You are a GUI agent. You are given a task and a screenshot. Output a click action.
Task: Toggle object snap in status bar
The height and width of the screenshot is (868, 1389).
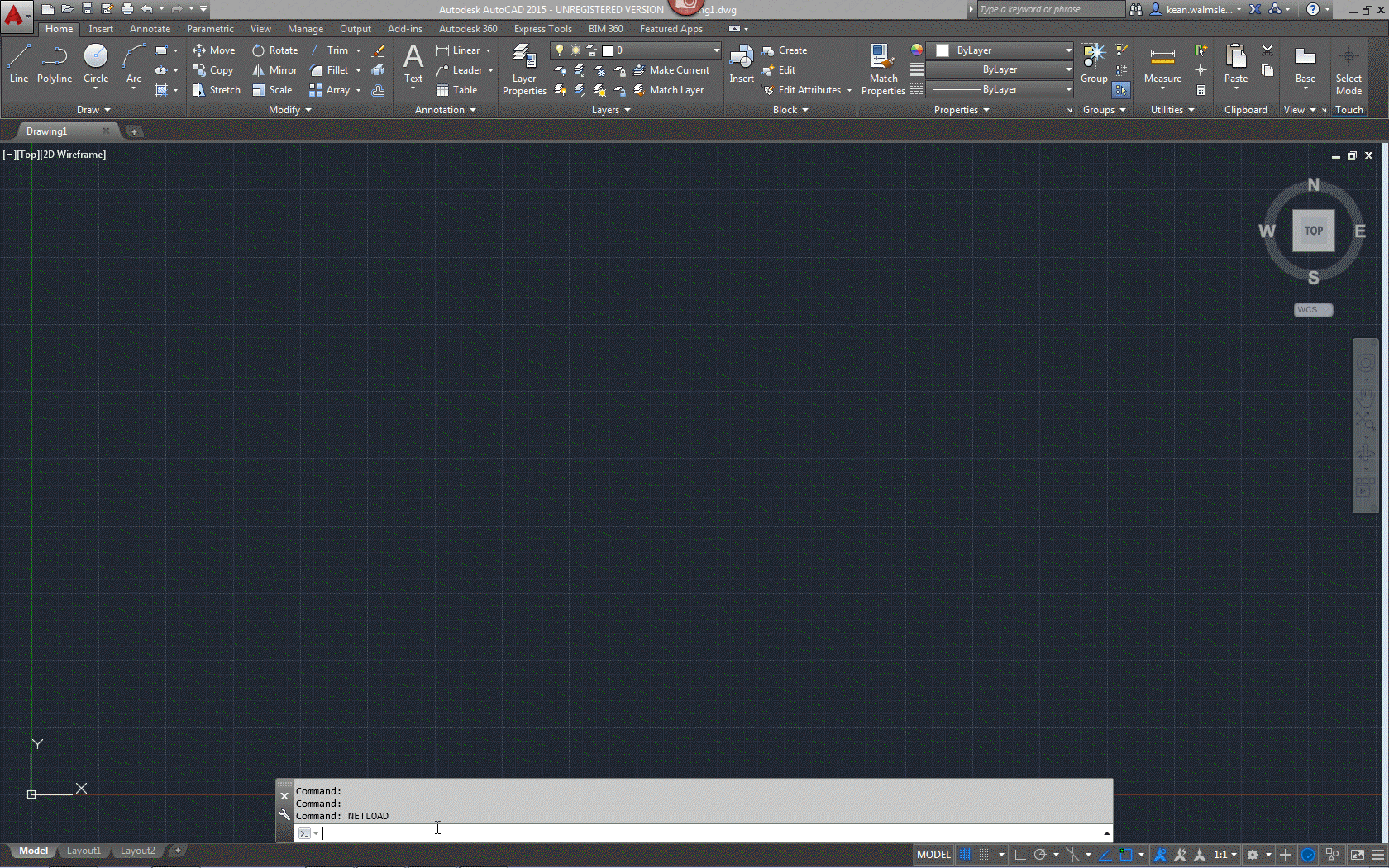(1125, 855)
